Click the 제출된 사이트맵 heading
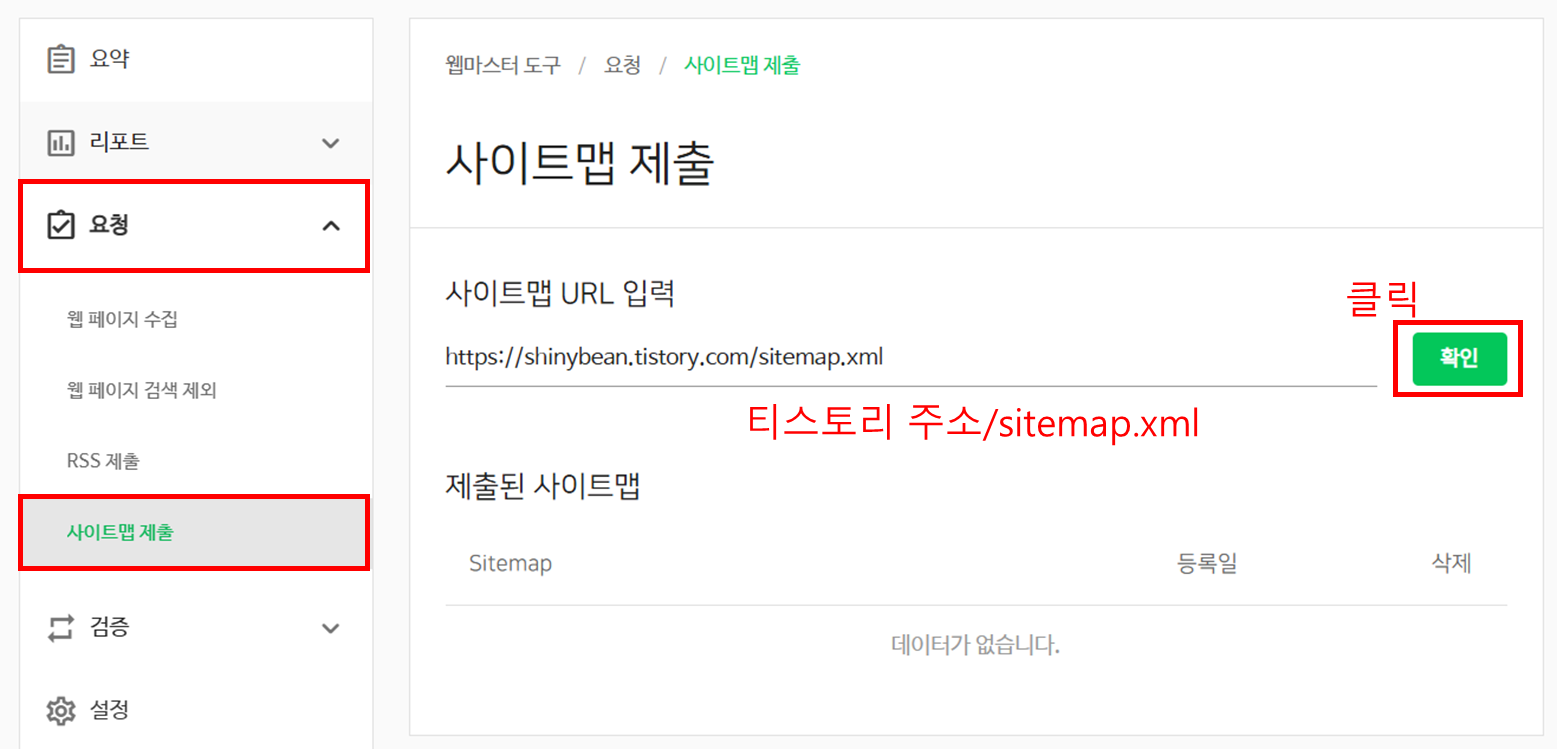The height and width of the screenshot is (749, 1557). tap(543, 486)
